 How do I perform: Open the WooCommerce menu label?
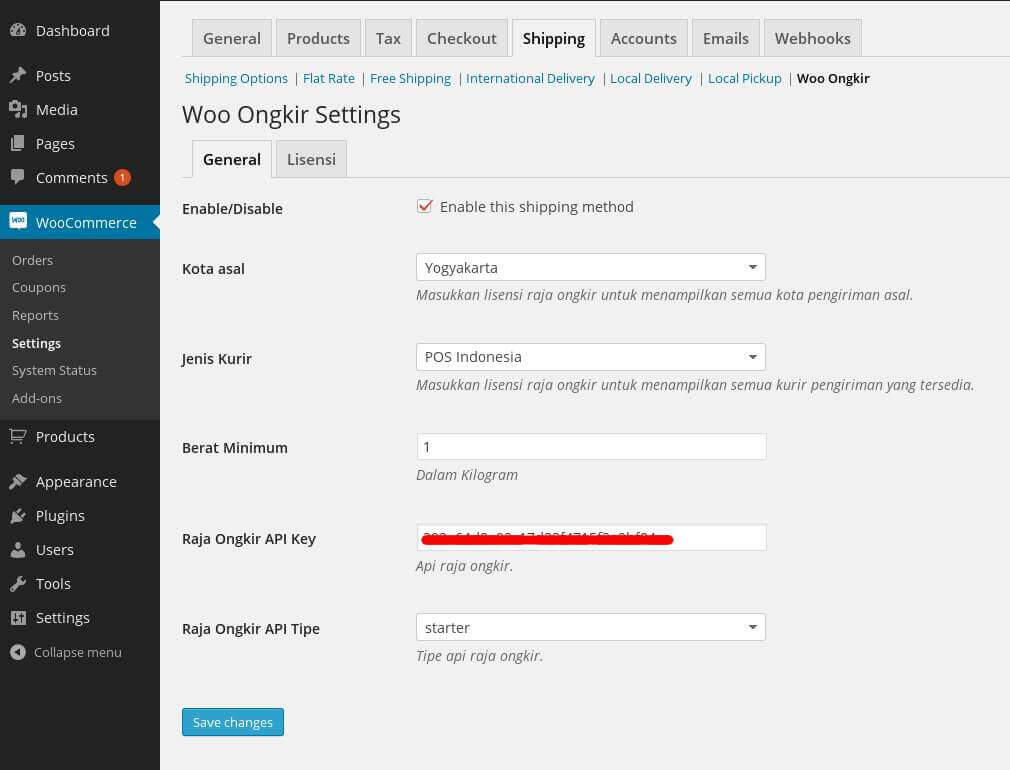click(x=86, y=223)
